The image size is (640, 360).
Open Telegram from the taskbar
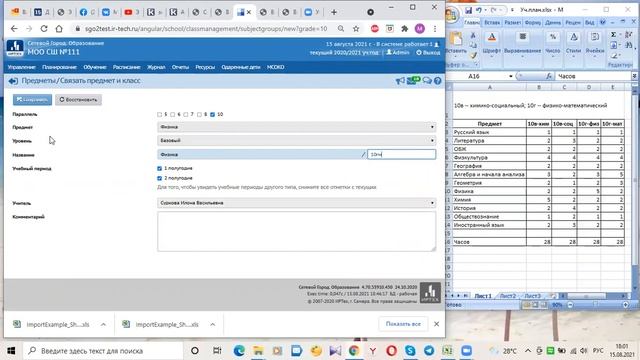429,351
